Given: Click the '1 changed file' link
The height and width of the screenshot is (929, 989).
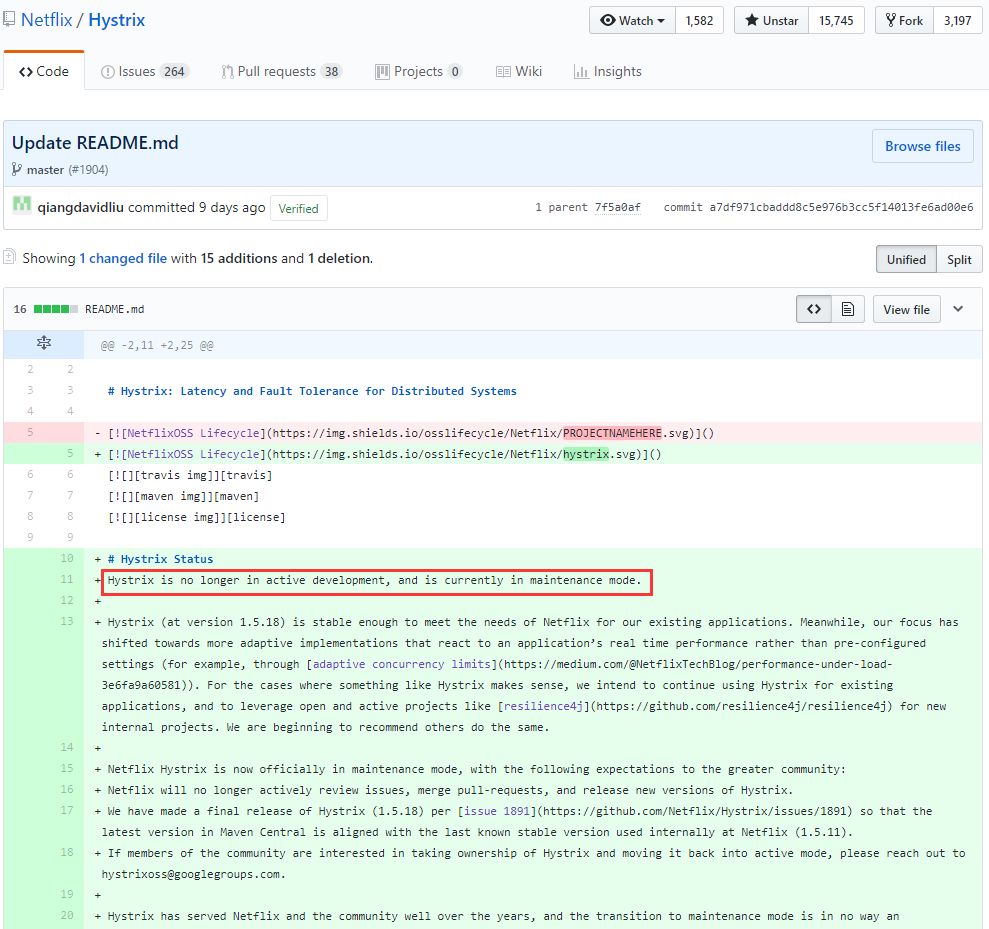Looking at the screenshot, I should pos(123,258).
